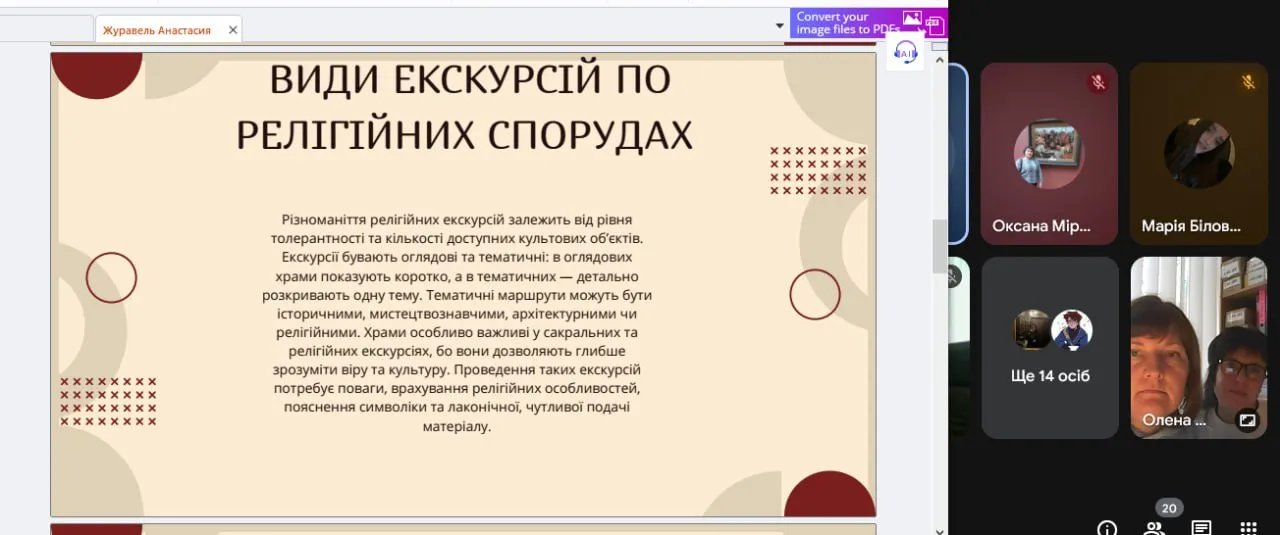Expand the tab list dropdown arrow
This screenshot has height=535, width=1280.
coord(780,26)
